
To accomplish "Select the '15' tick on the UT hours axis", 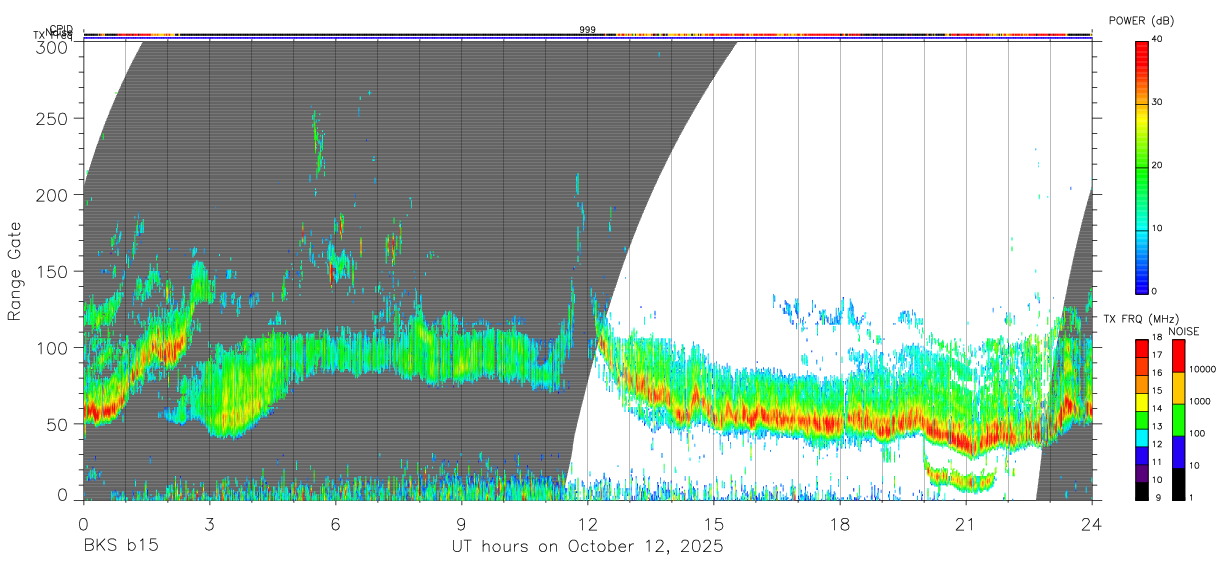I will pyautogui.click(x=714, y=524).
